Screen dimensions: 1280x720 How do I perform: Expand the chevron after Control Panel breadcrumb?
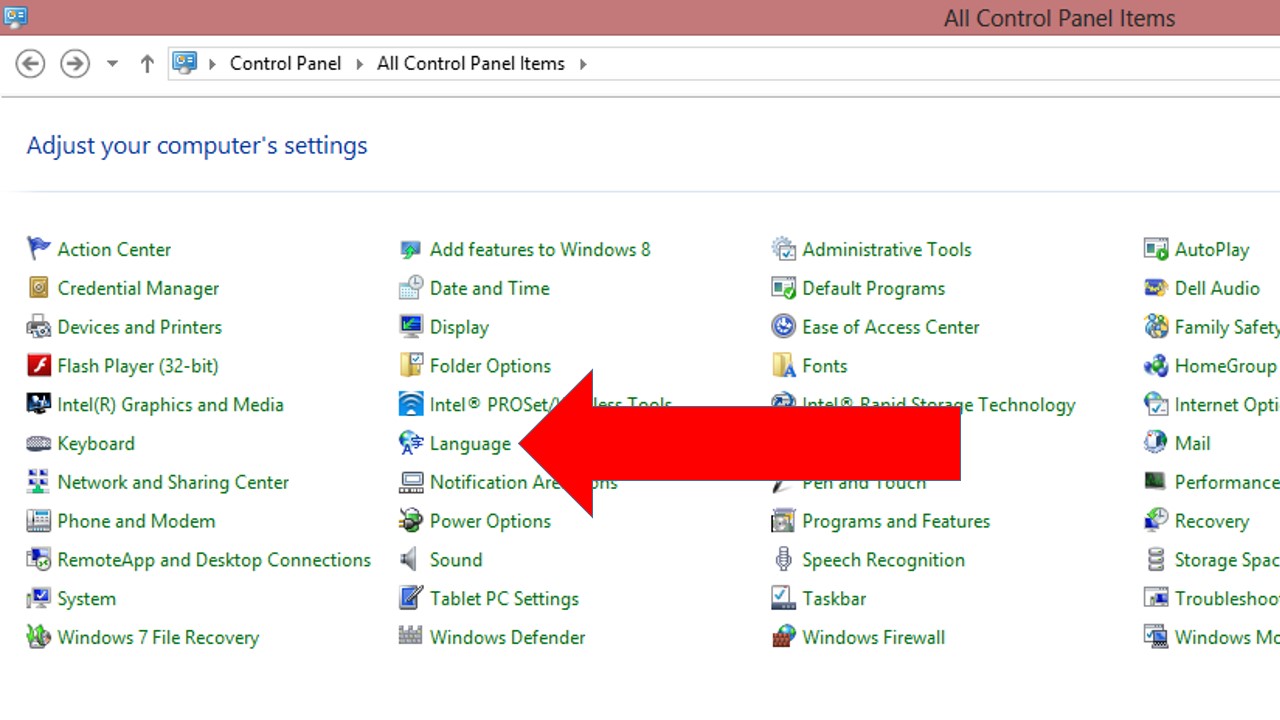click(x=360, y=64)
